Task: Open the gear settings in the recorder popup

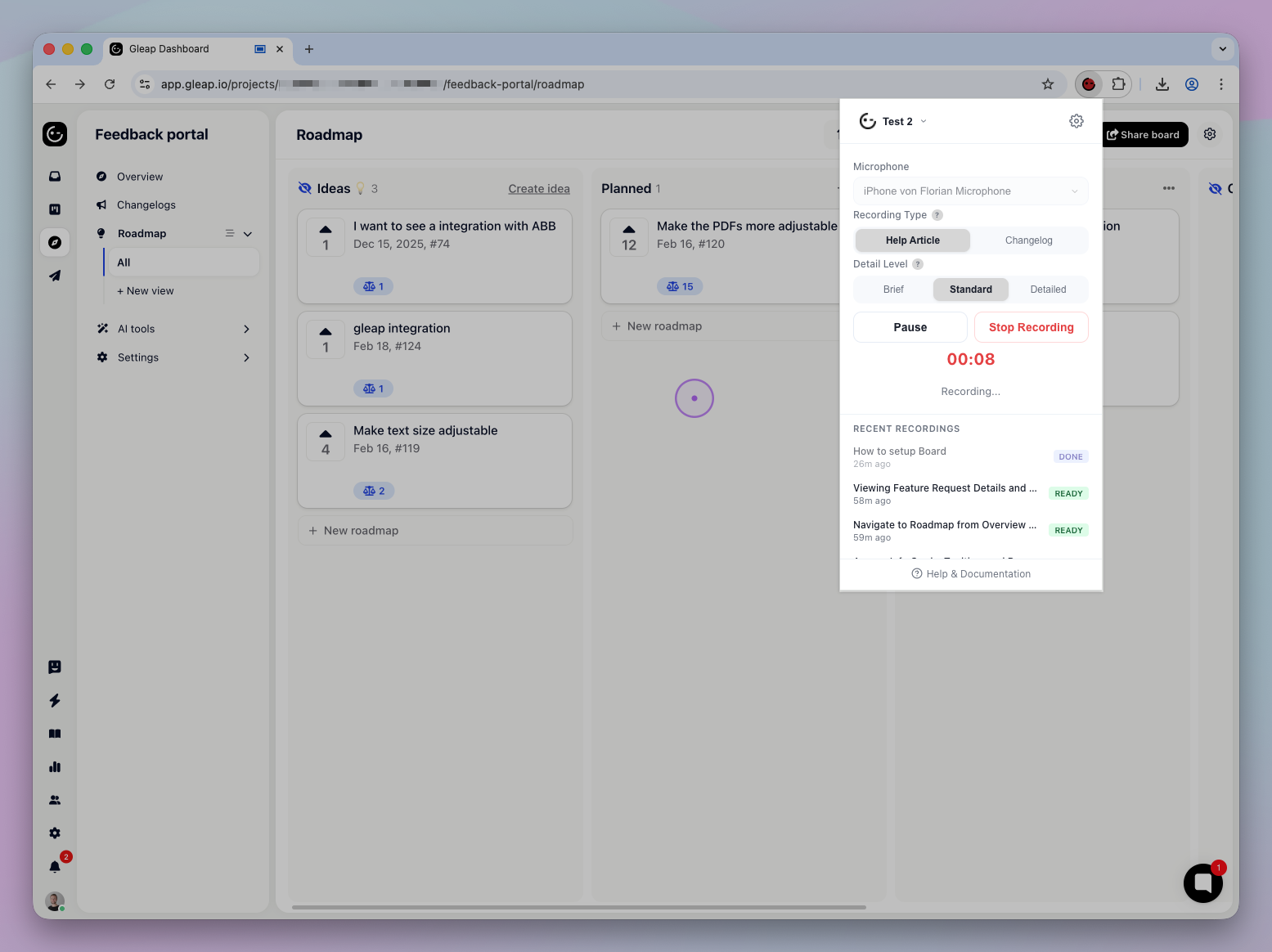Action: (x=1076, y=121)
